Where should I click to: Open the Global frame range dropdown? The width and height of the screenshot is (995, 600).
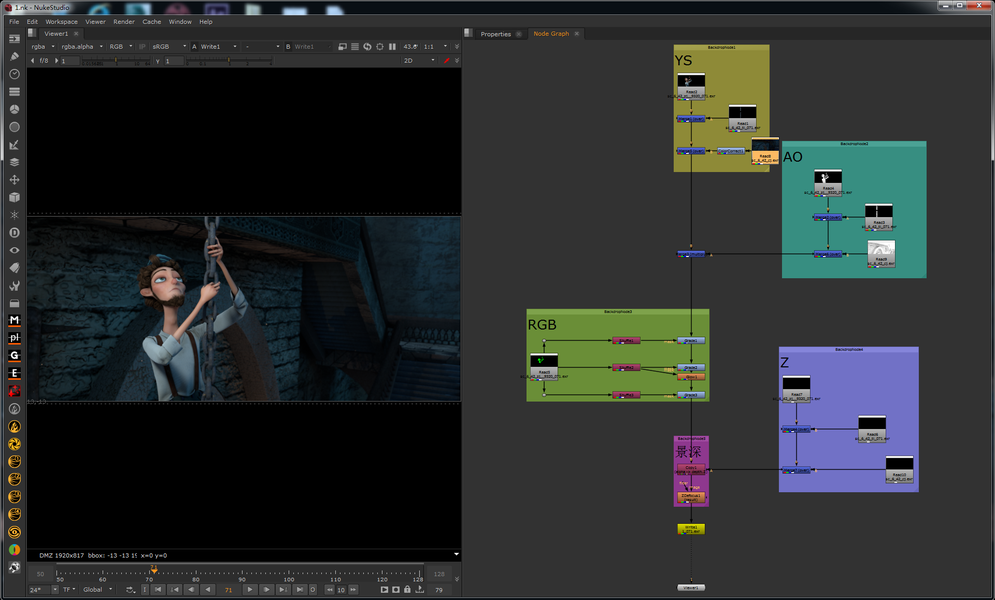98,589
